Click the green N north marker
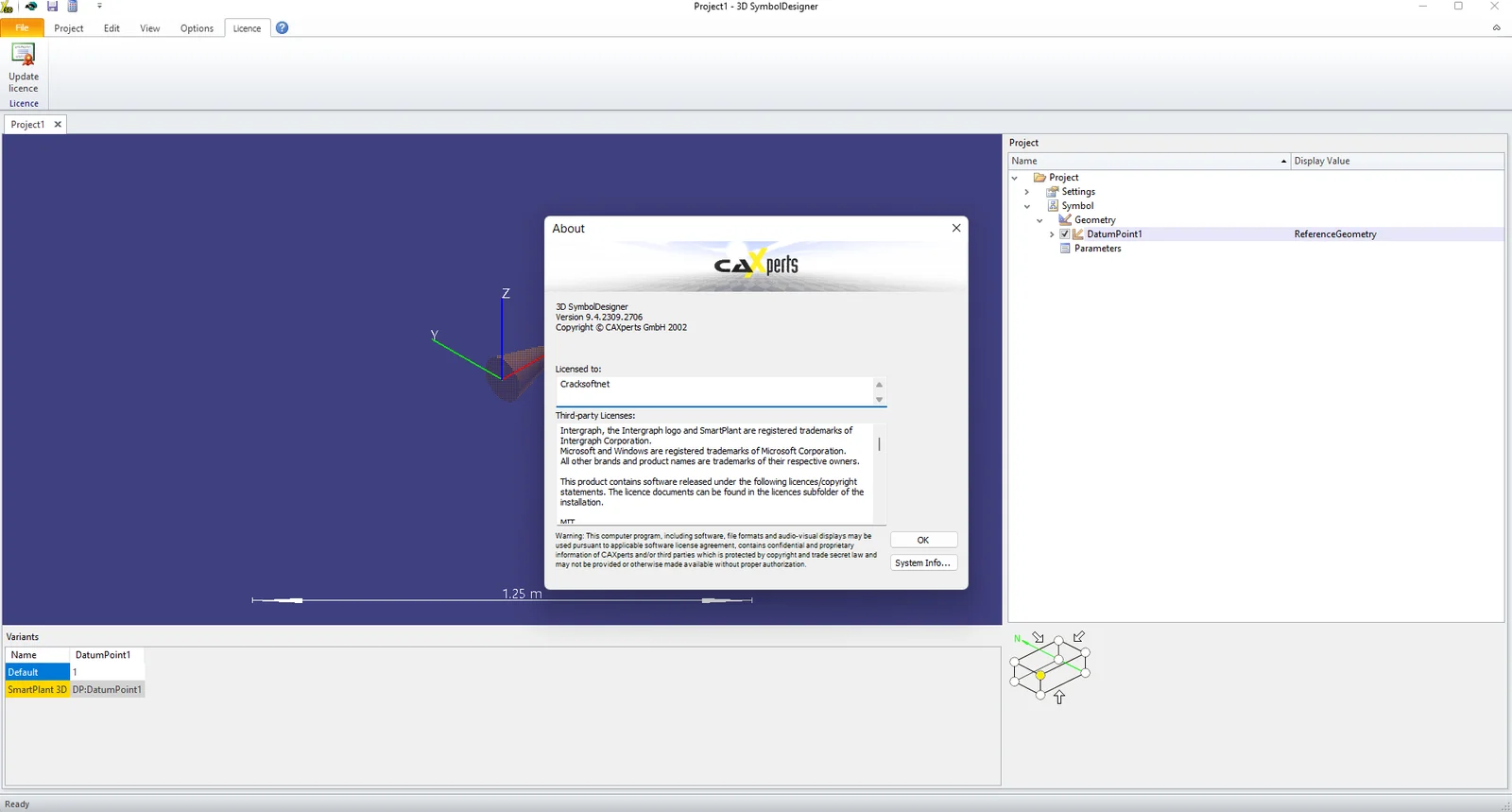1512x812 pixels. coord(1018,639)
